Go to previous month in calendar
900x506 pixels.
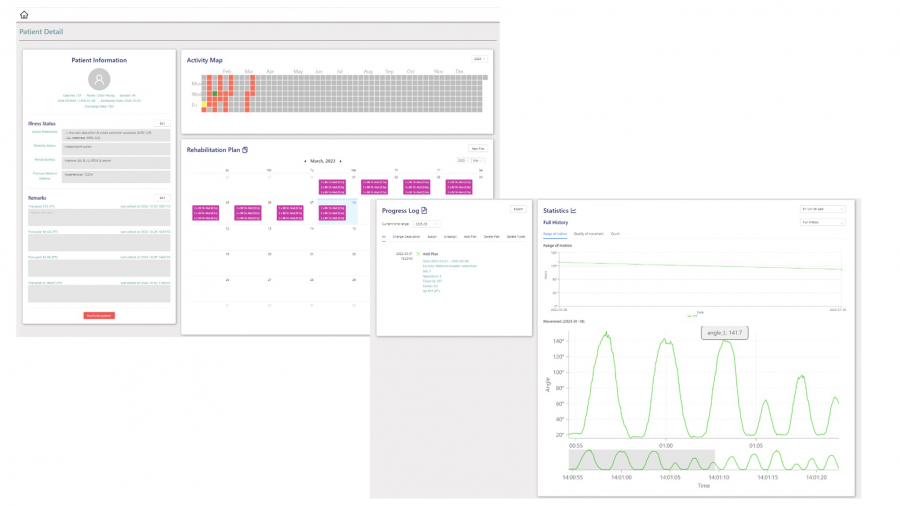pyautogui.click(x=305, y=160)
